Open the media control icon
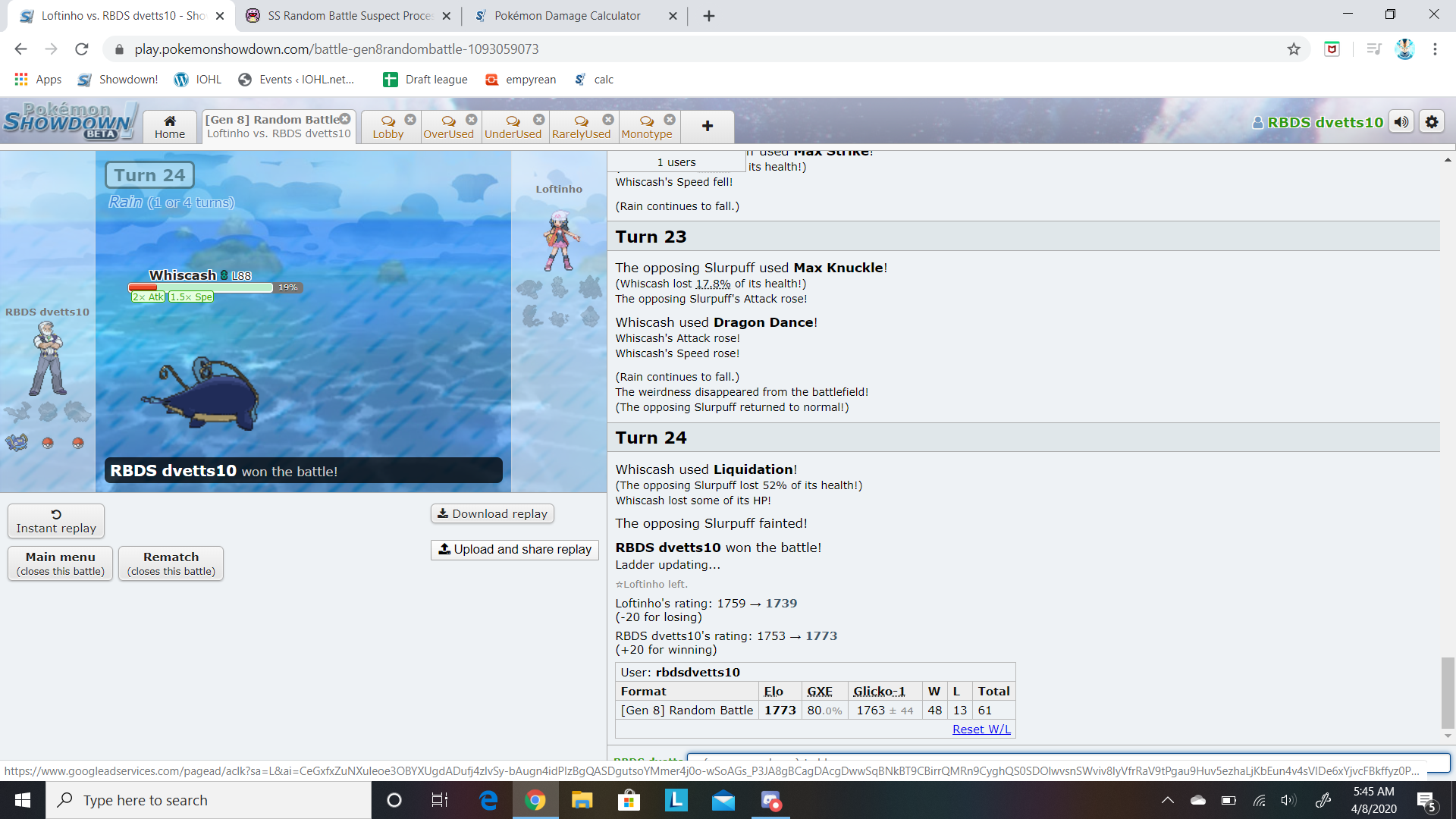 click(1373, 49)
